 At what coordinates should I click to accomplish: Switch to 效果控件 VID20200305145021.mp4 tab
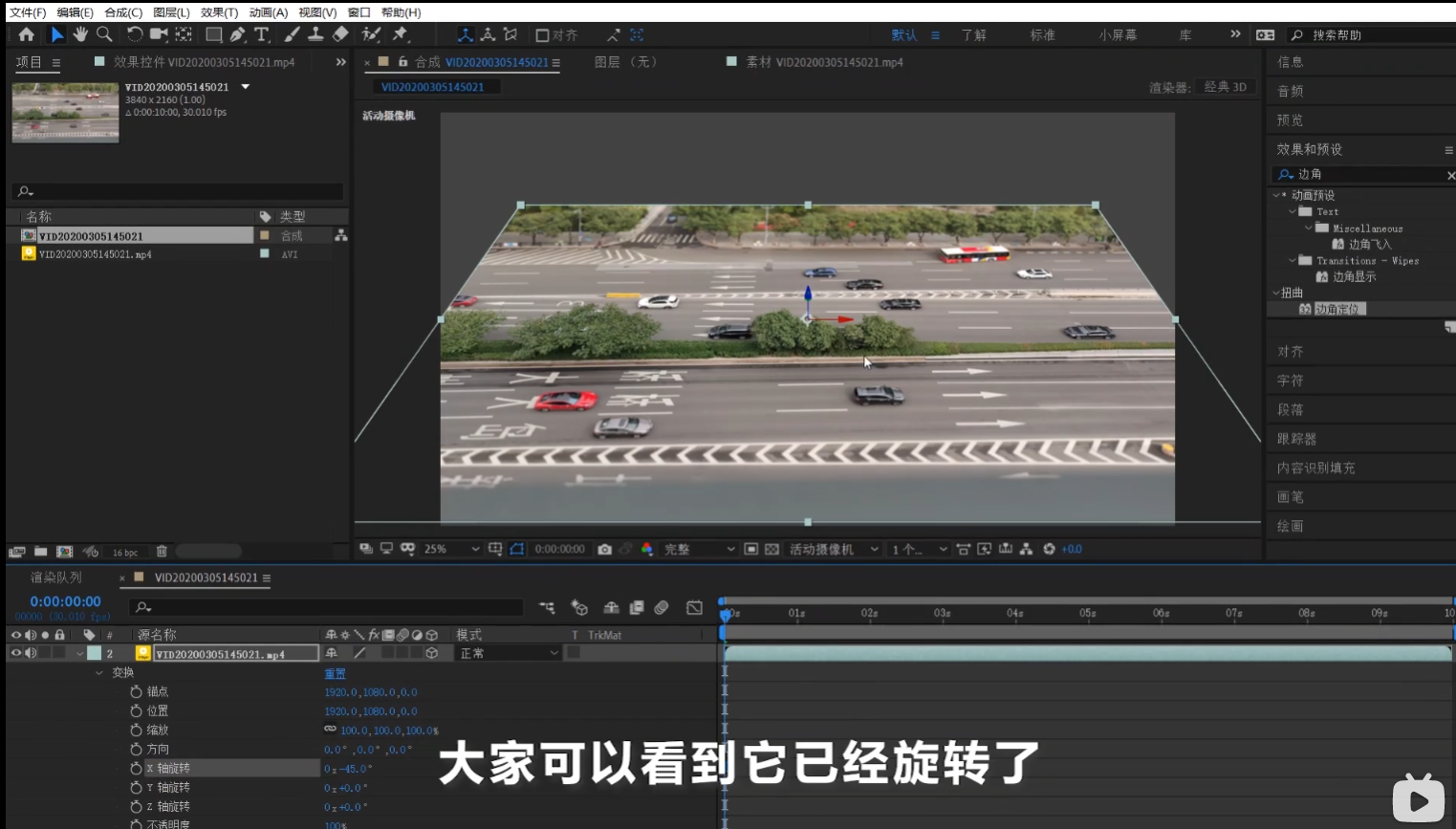(x=204, y=62)
